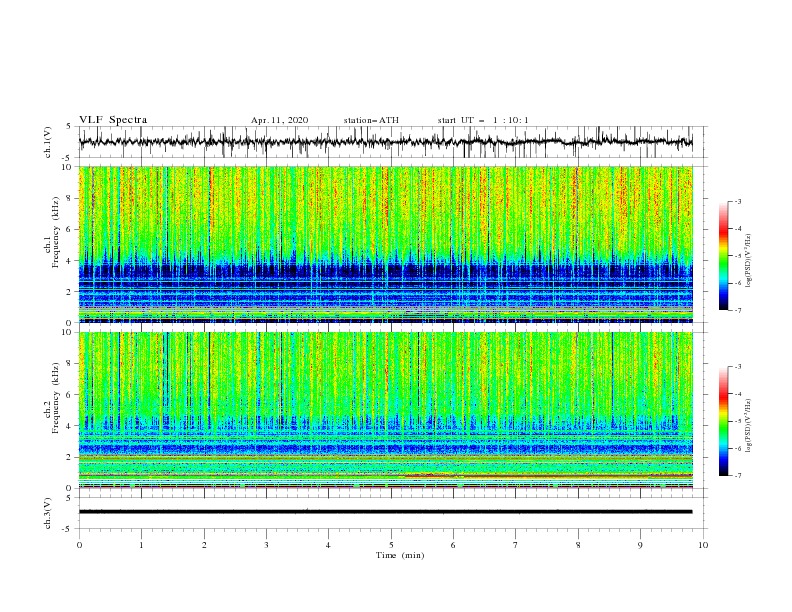This screenshot has height=612, width=792.
Task: Click the "4" kHz tick on ch.1 spectrogram
Action: tap(69, 261)
